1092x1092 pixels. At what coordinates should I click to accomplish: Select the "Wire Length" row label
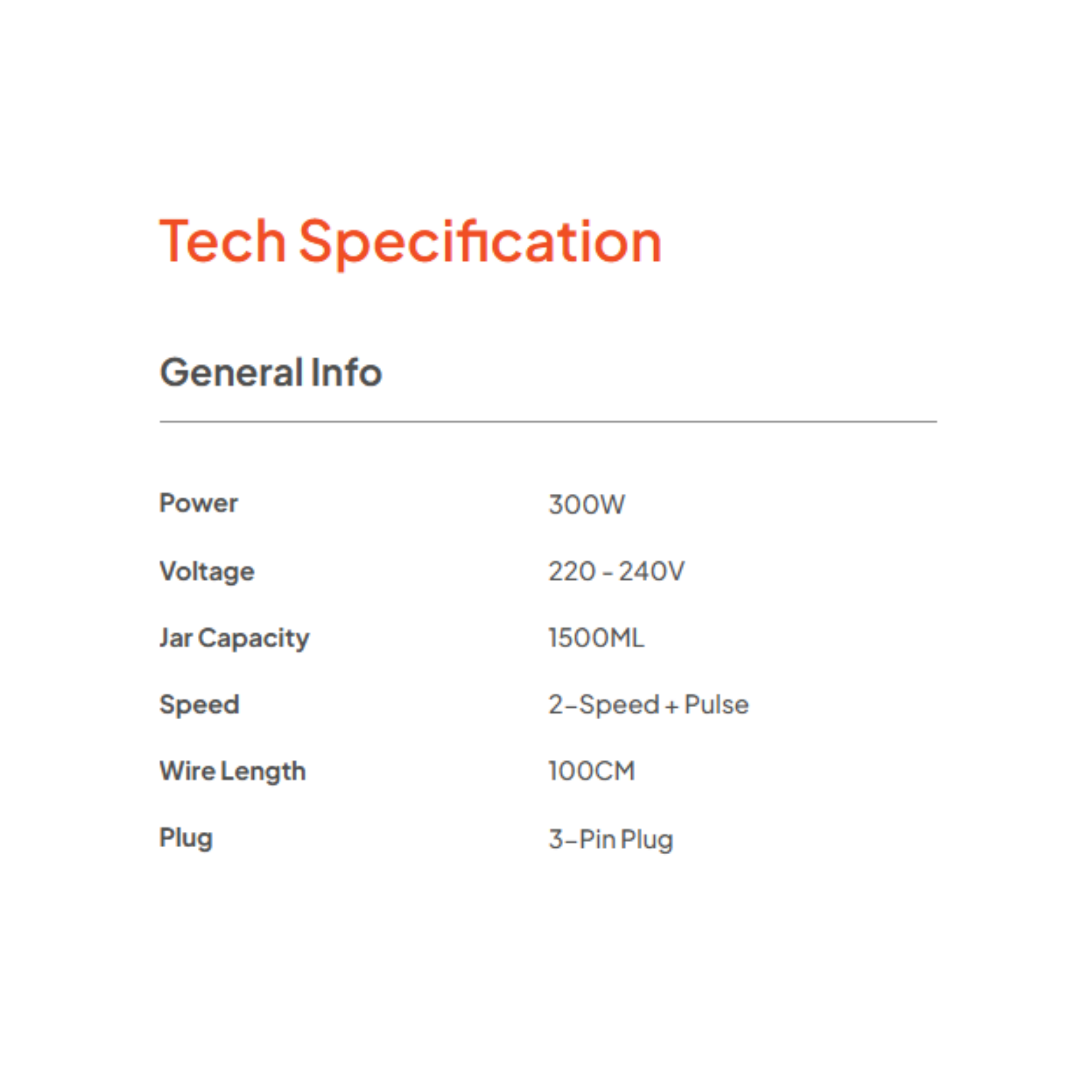(232, 772)
